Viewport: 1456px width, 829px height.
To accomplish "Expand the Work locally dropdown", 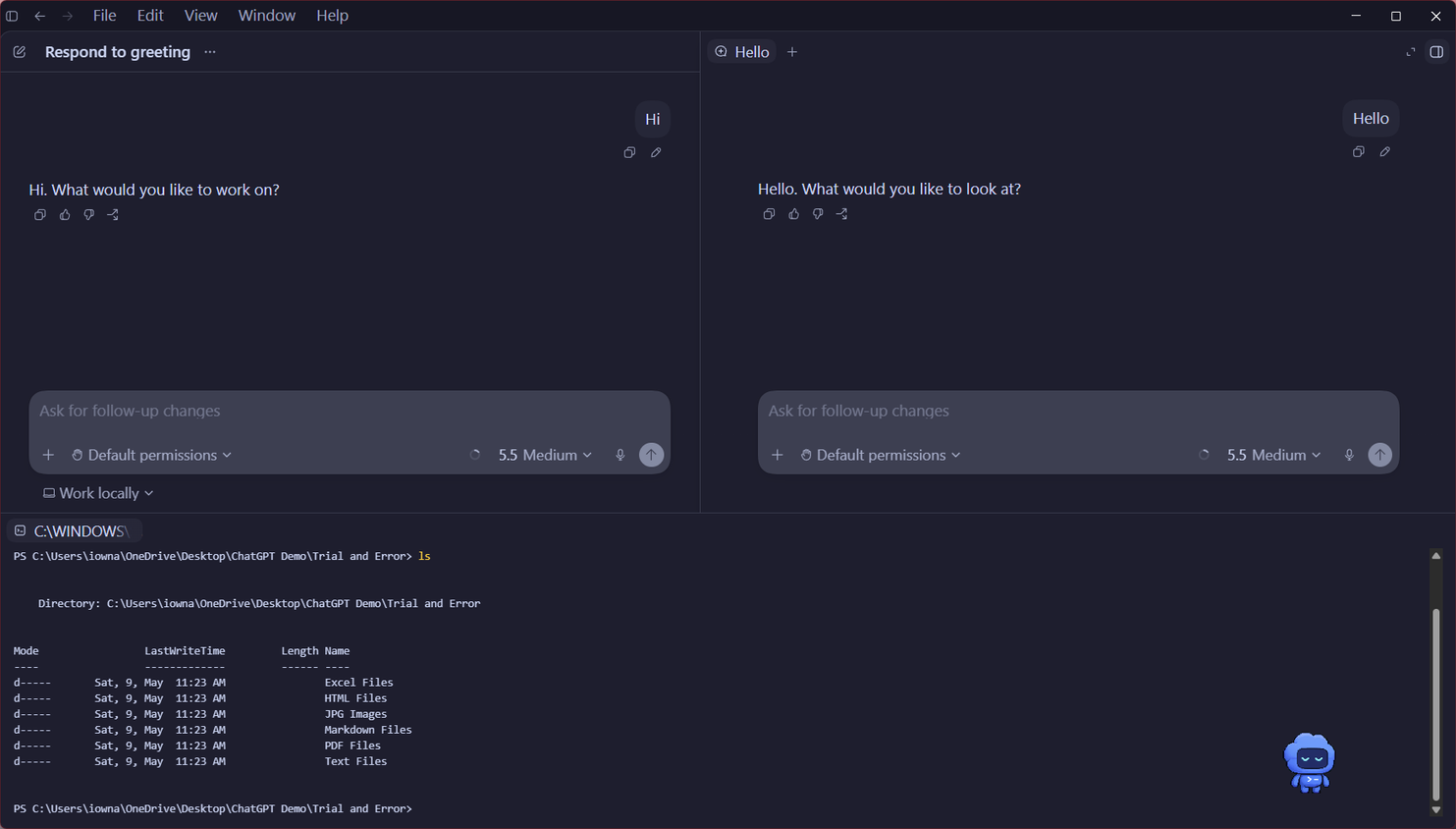I will pos(98,493).
